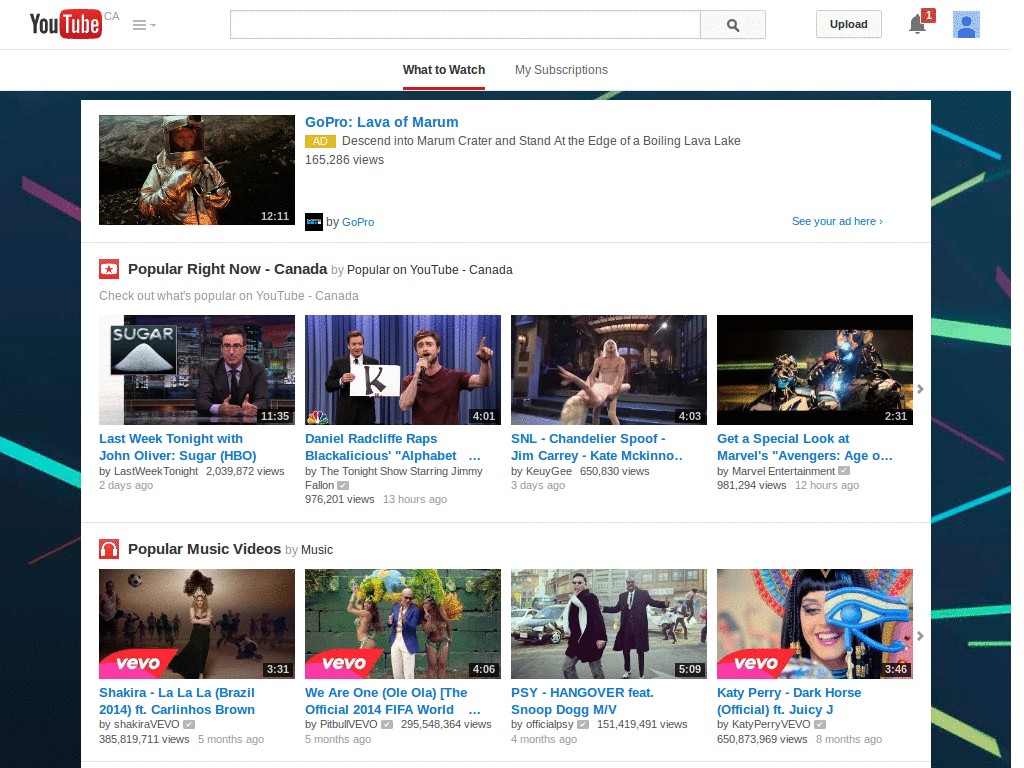Viewport: 1024px width, 768px height.
Task: Play PSY HANGOVER thumbnail
Action: pos(609,624)
